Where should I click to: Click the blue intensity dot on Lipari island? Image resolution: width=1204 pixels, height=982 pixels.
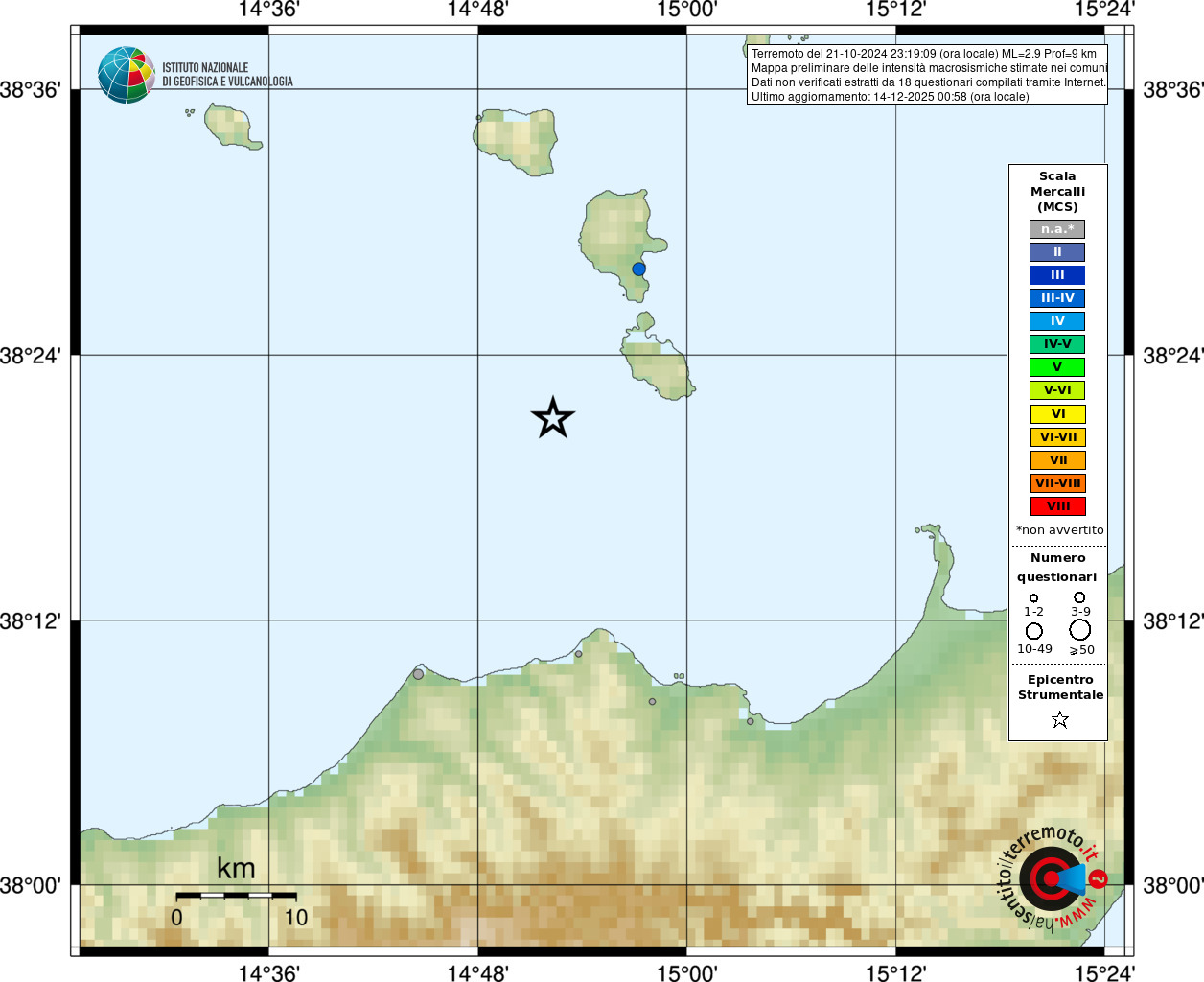tap(638, 269)
